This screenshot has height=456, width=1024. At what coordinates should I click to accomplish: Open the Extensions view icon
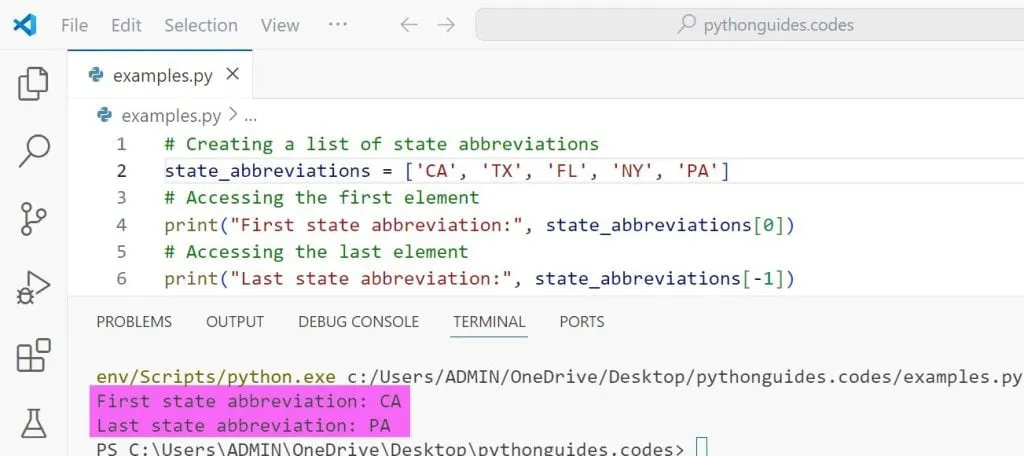(34, 355)
